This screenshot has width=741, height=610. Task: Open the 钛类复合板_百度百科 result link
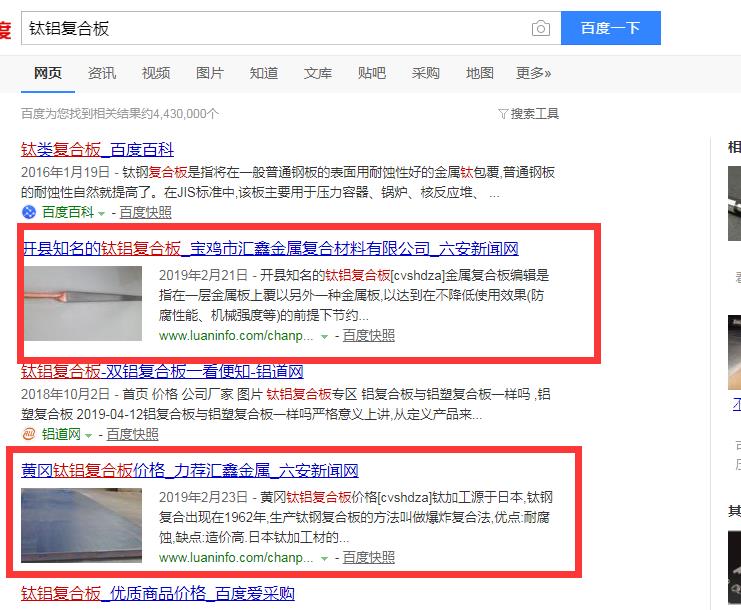[97, 150]
